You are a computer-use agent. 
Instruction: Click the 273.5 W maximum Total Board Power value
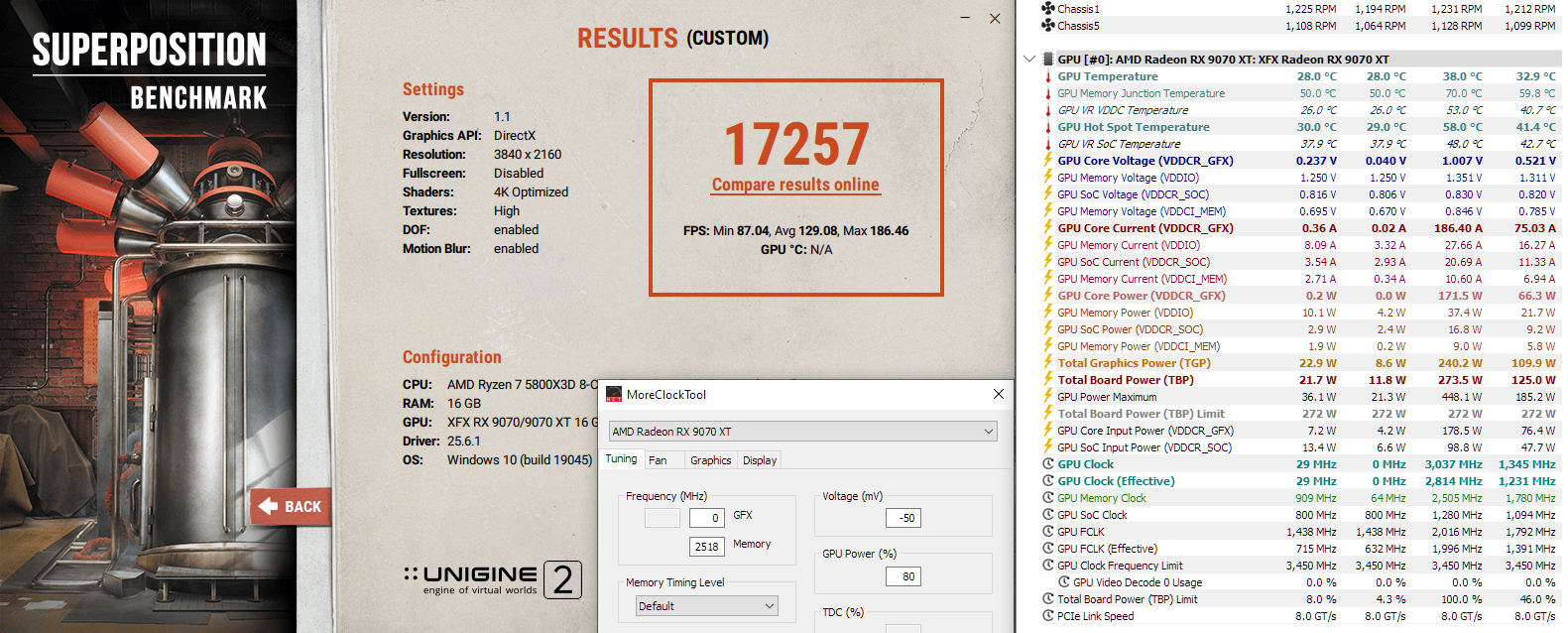tap(1460, 380)
